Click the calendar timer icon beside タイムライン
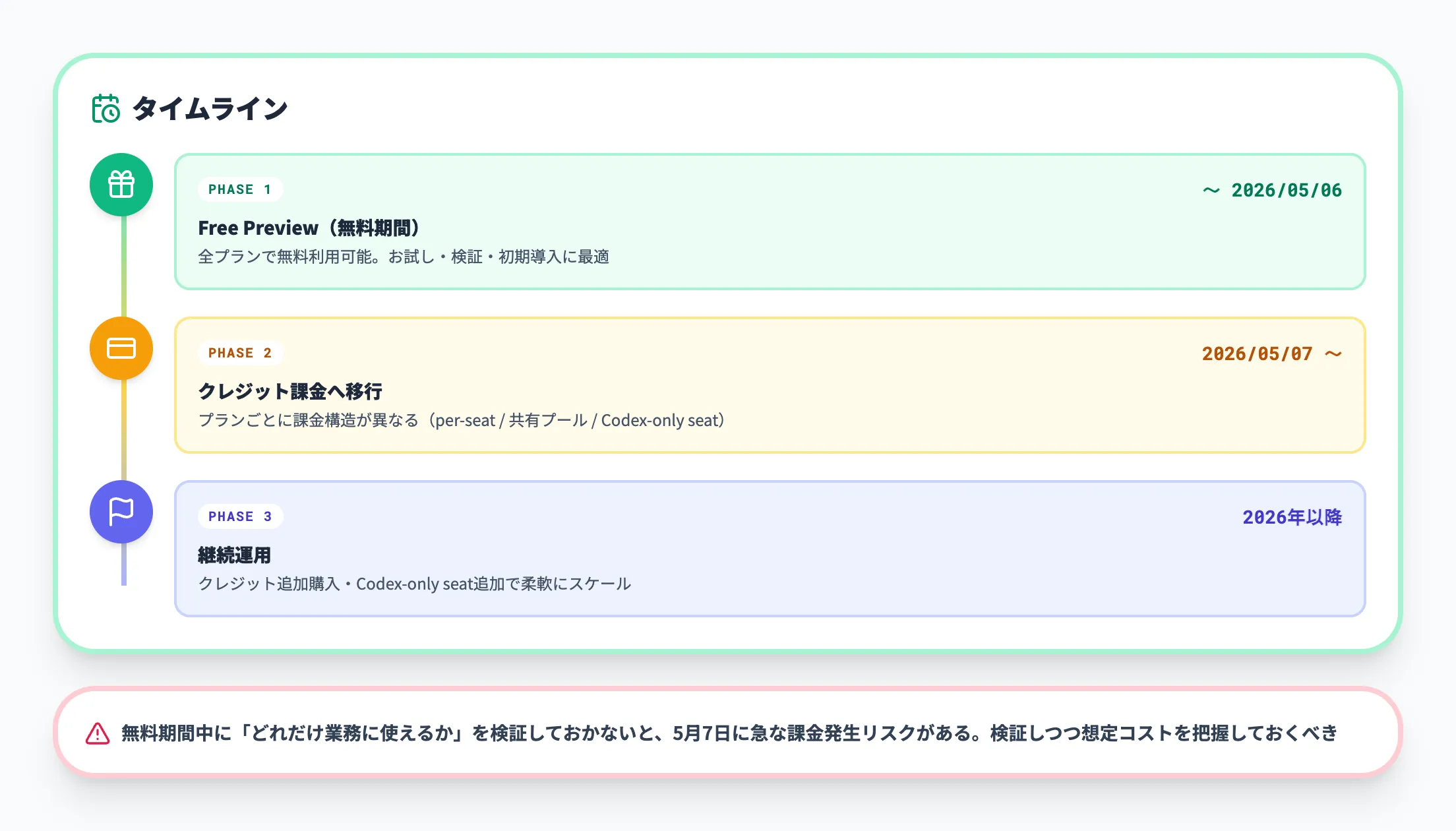The width and height of the screenshot is (1456, 831). point(106,108)
